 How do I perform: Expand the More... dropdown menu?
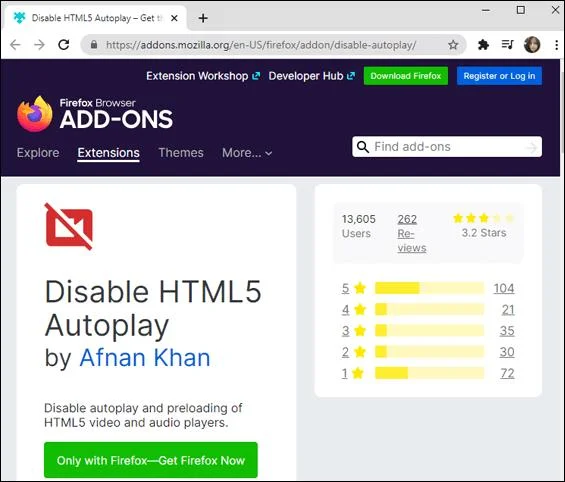click(247, 153)
